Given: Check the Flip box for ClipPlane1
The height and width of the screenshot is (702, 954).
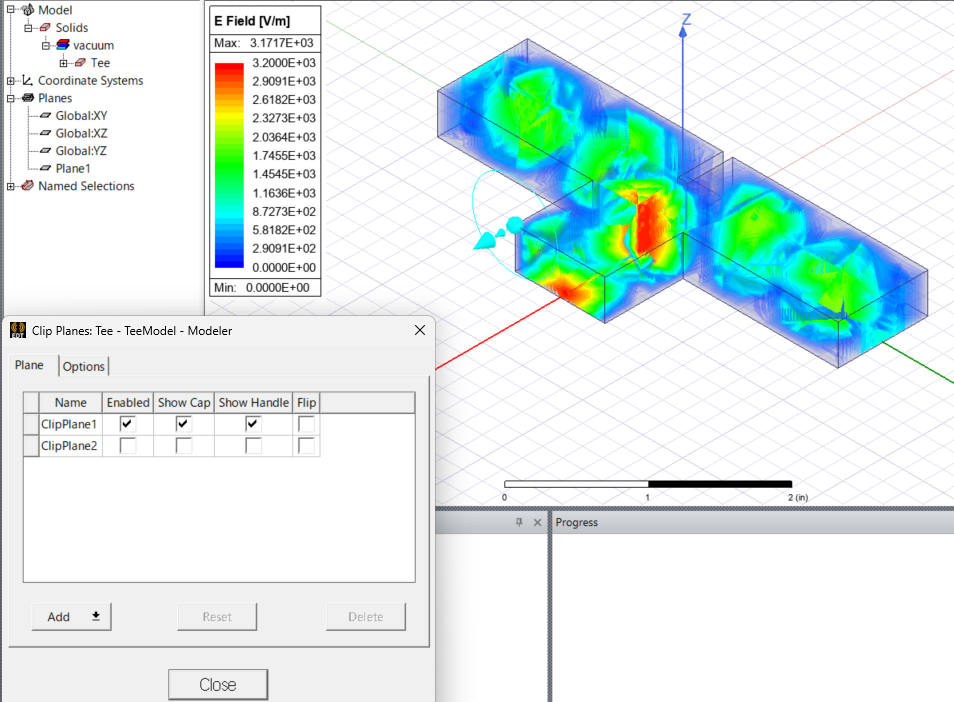Looking at the screenshot, I should (x=306, y=424).
